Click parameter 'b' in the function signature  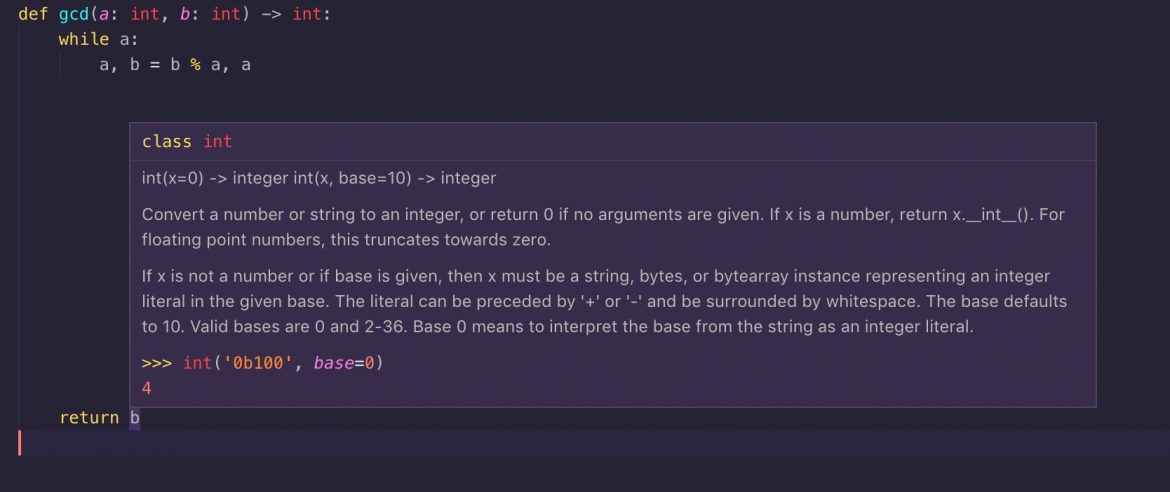186,14
